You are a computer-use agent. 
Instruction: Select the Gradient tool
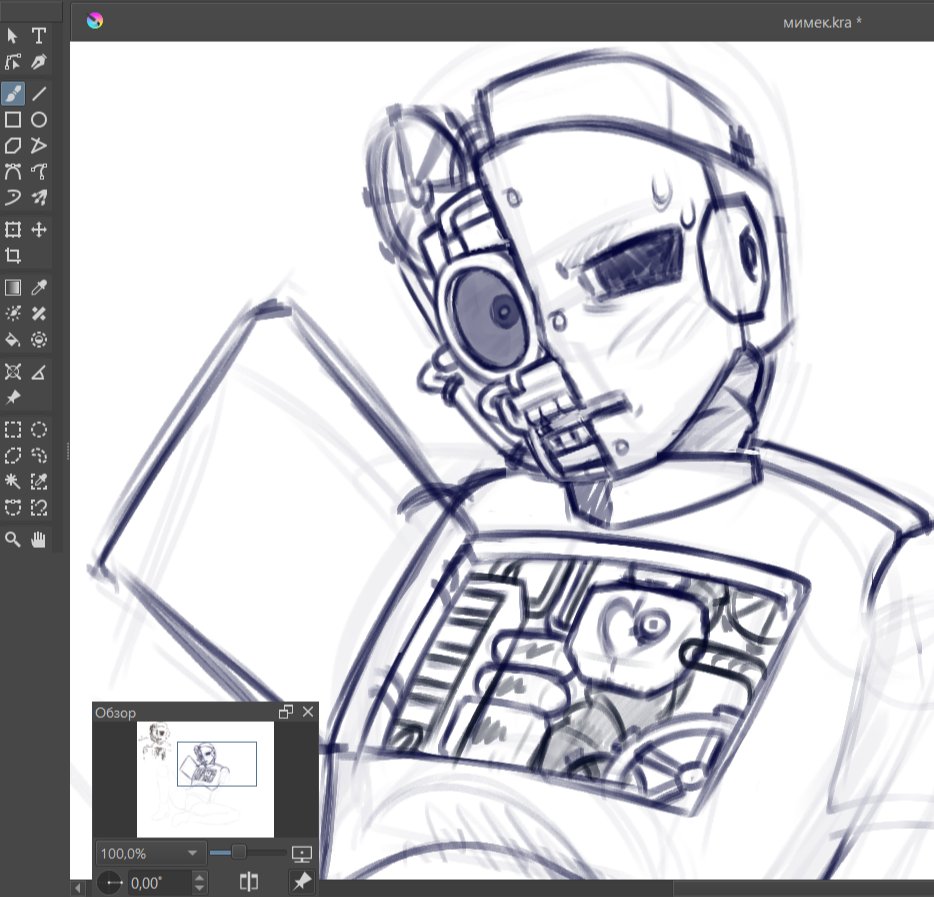coord(13,287)
